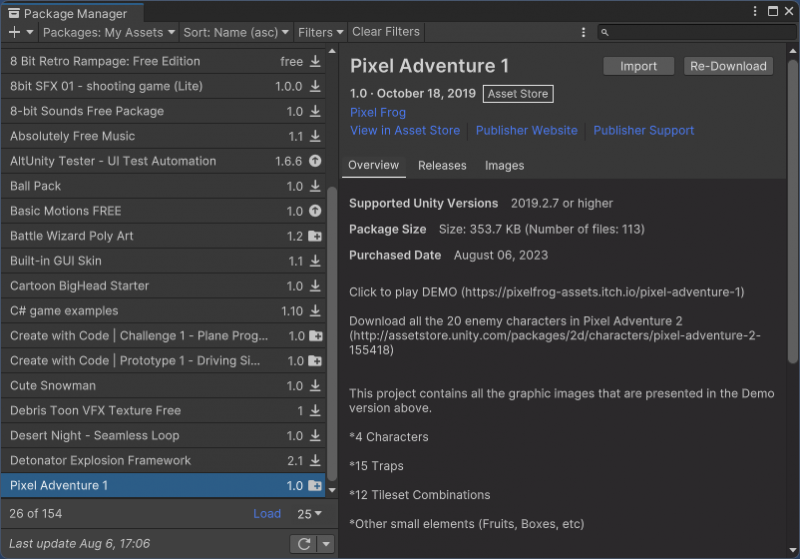Click download icon for Debris Toon VFX Texture
The height and width of the screenshot is (559, 800).
click(315, 411)
